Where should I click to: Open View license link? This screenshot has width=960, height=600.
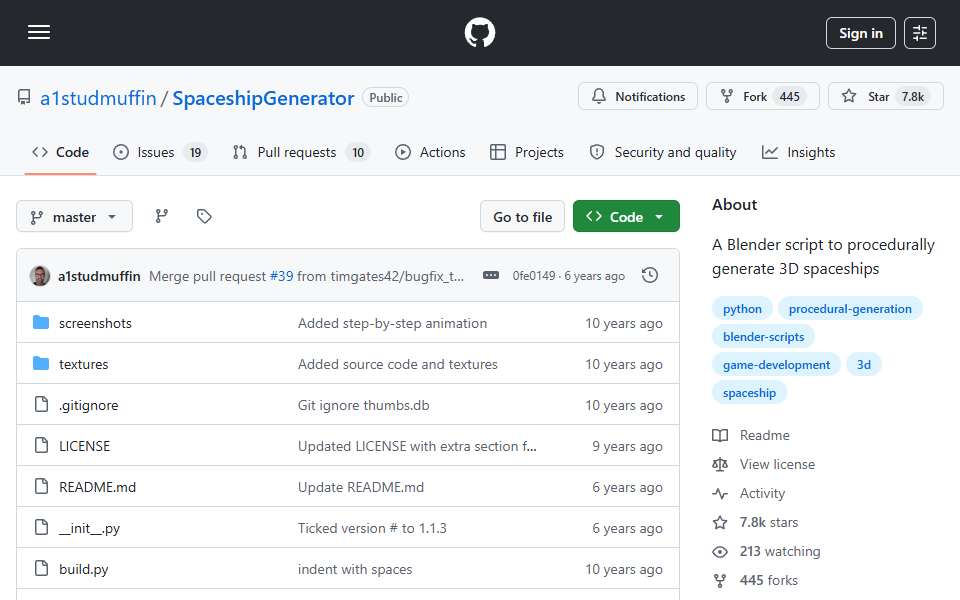click(x=763, y=465)
